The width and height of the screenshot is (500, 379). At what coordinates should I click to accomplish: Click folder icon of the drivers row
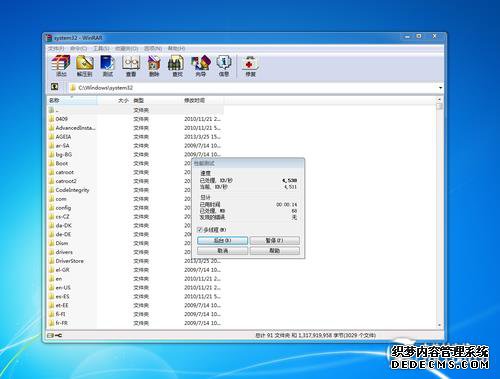[x=51, y=252]
